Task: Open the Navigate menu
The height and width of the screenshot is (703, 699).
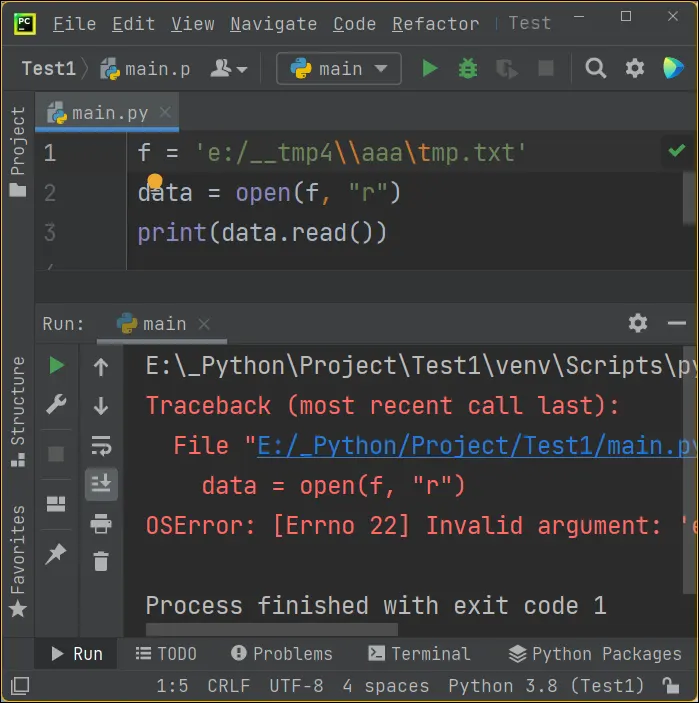Action: [274, 24]
